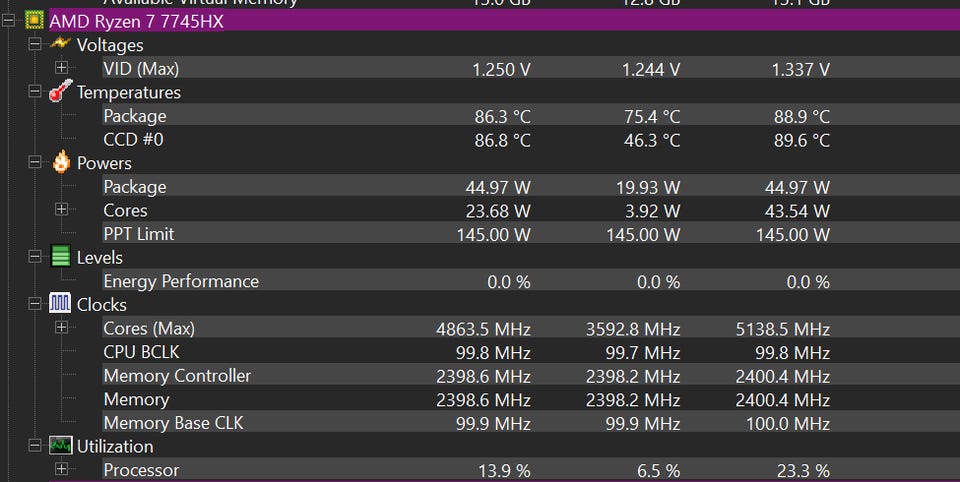Select the AMD Ryzen 7 7745HX row
Screen dimensions: 960x482
503,21
